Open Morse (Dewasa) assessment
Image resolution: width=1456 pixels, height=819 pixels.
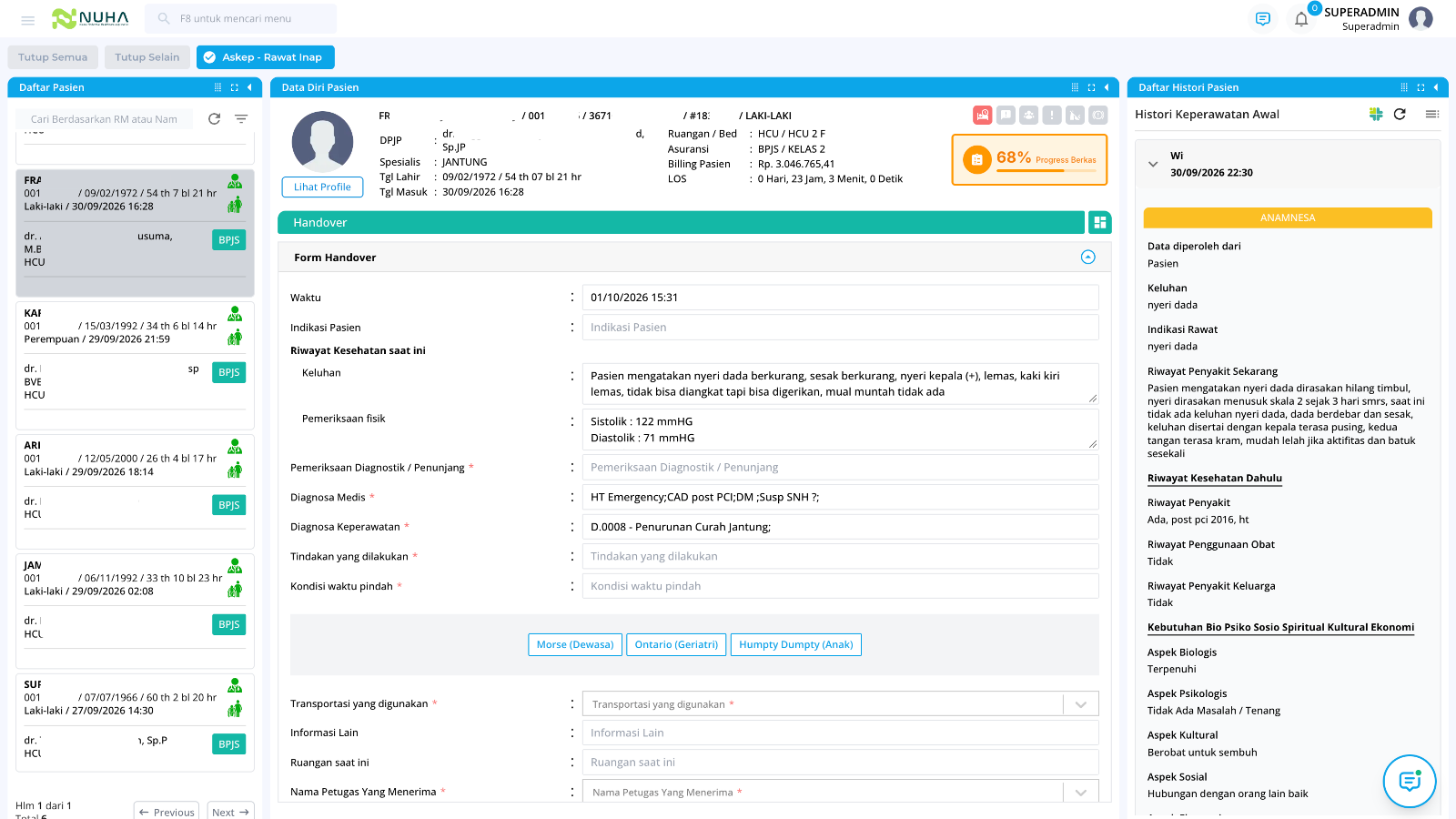click(x=575, y=644)
